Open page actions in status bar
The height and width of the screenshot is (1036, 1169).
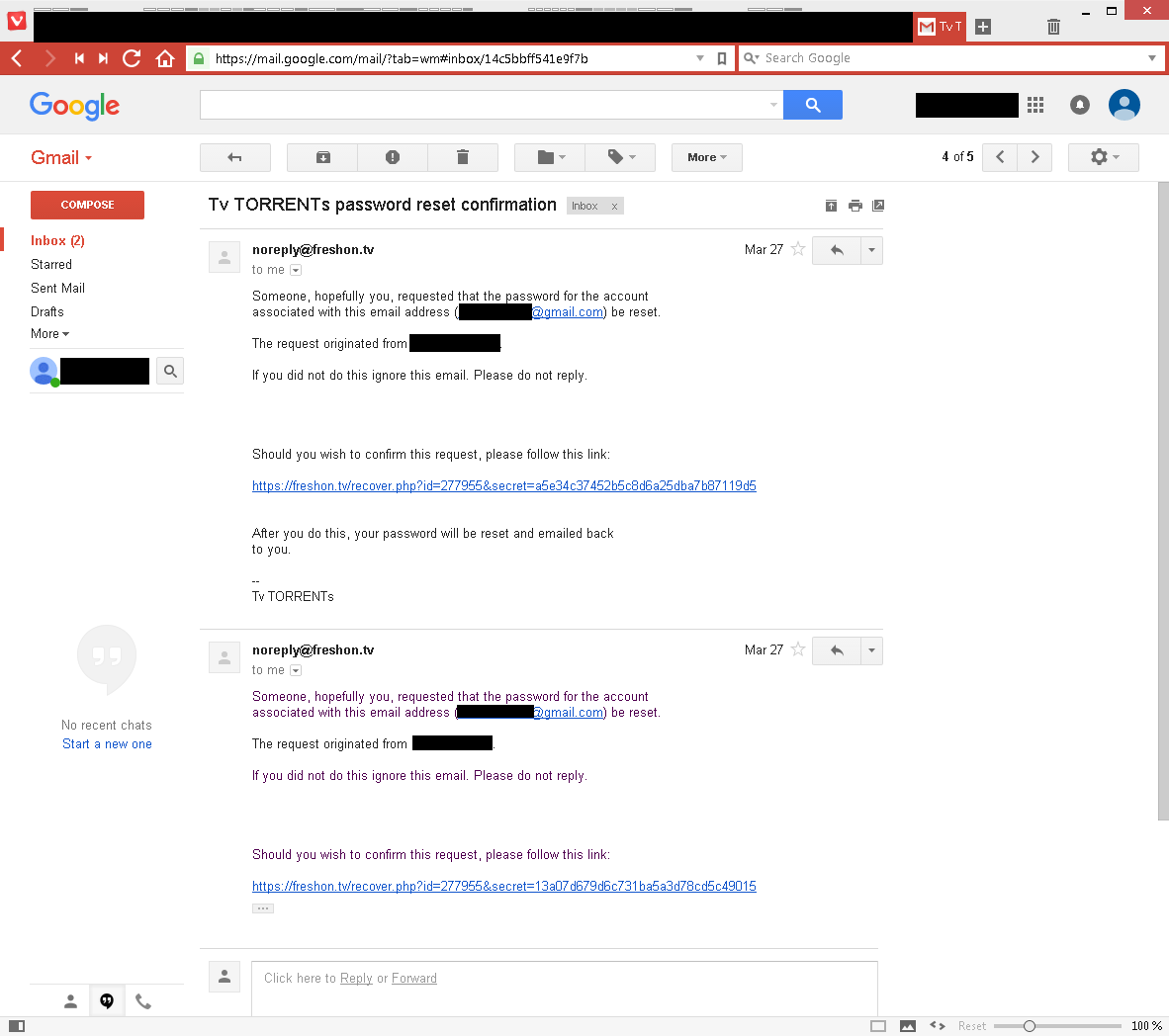[x=938, y=1026]
